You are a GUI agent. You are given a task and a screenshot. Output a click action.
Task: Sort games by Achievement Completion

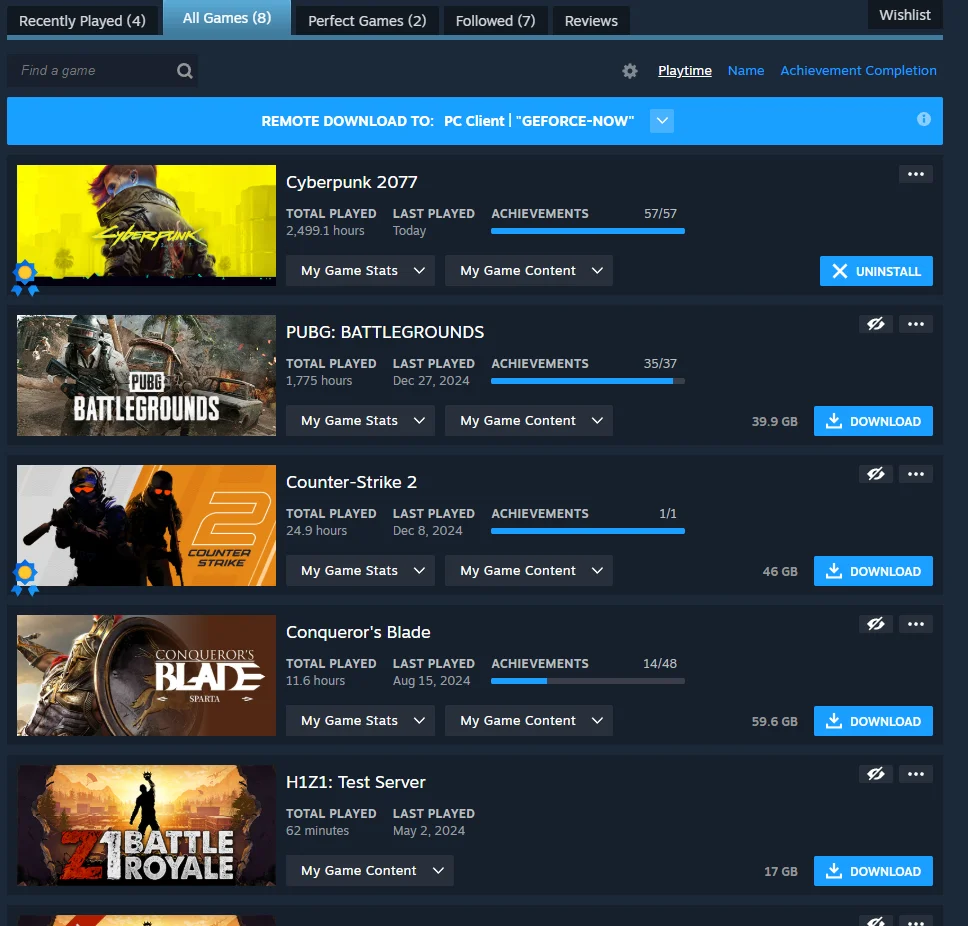pyautogui.click(x=858, y=71)
